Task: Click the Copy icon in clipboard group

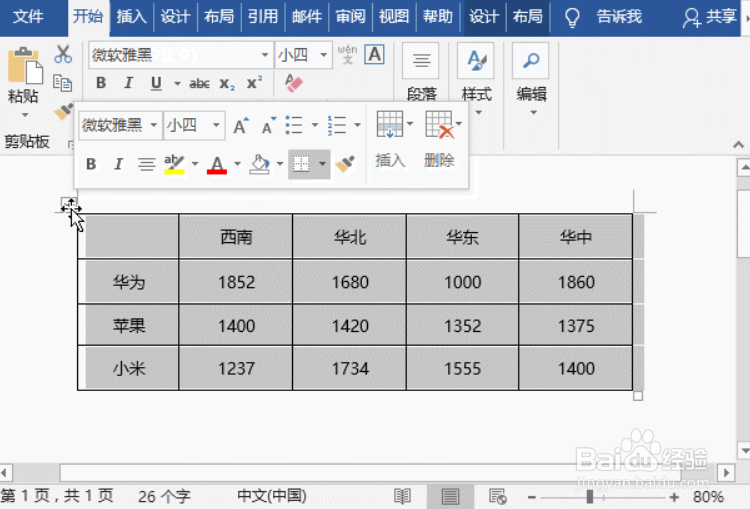Action: coord(63,83)
